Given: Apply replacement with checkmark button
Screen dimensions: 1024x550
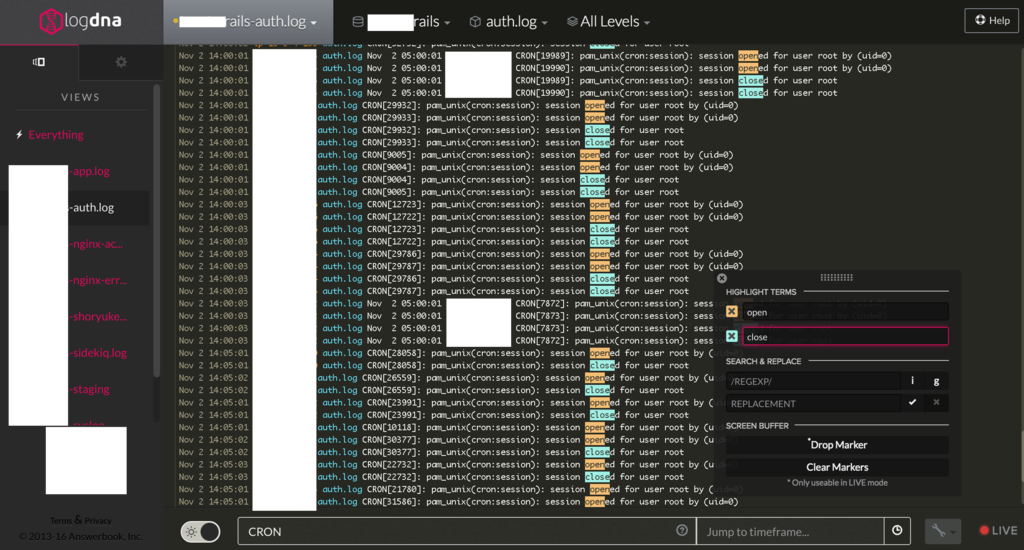Looking at the screenshot, I should coord(912,403).
